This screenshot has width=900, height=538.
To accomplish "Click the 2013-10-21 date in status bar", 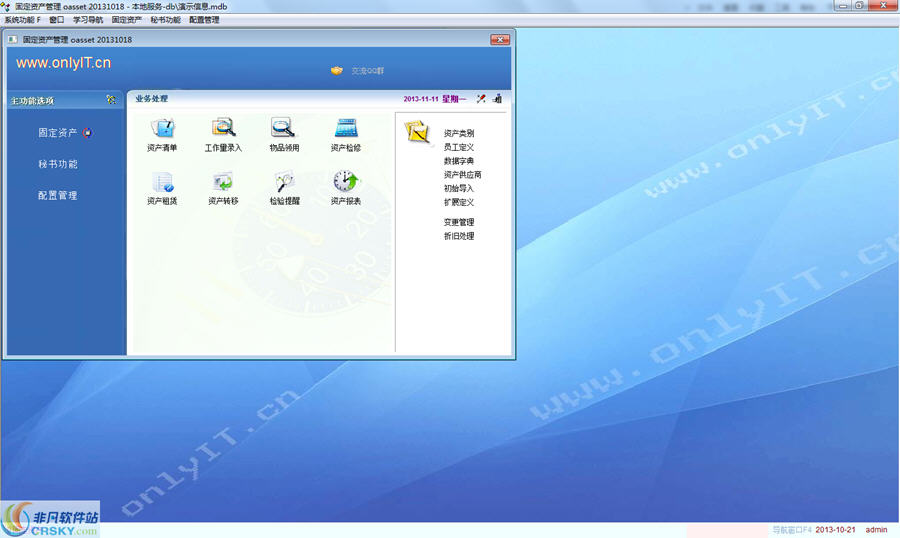I will 835,529.
